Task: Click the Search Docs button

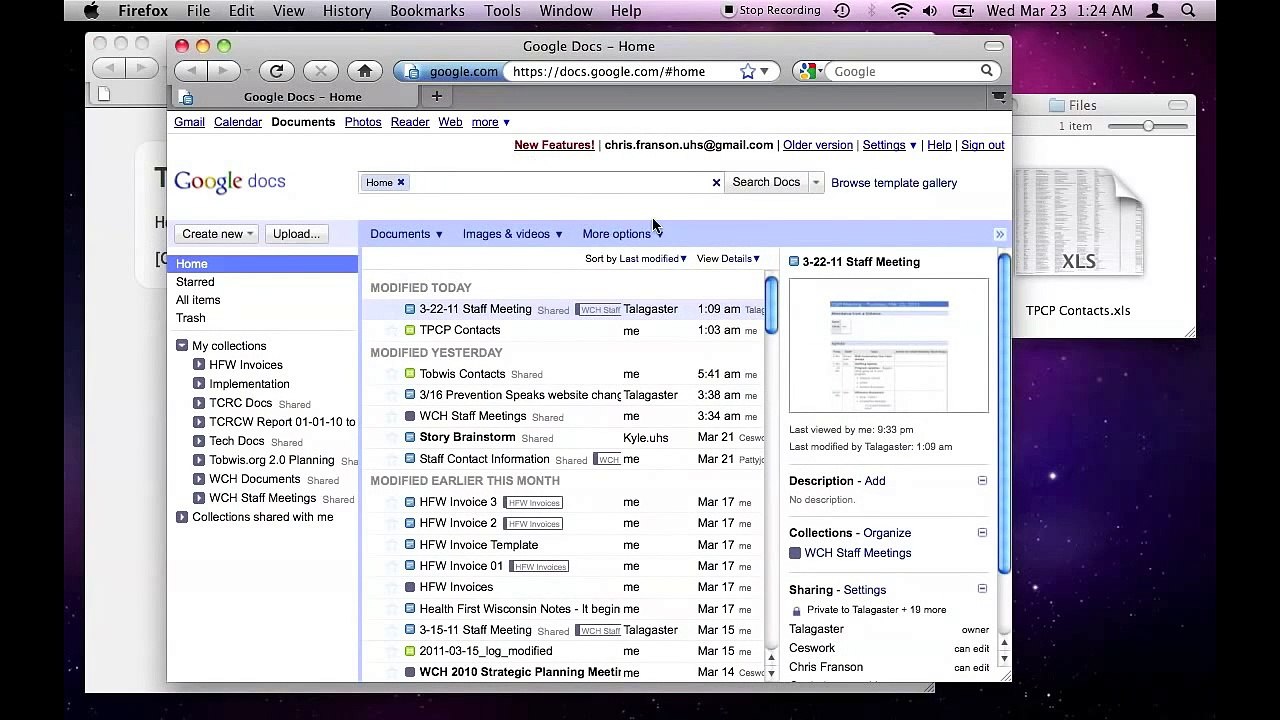Action: point(766,182)
